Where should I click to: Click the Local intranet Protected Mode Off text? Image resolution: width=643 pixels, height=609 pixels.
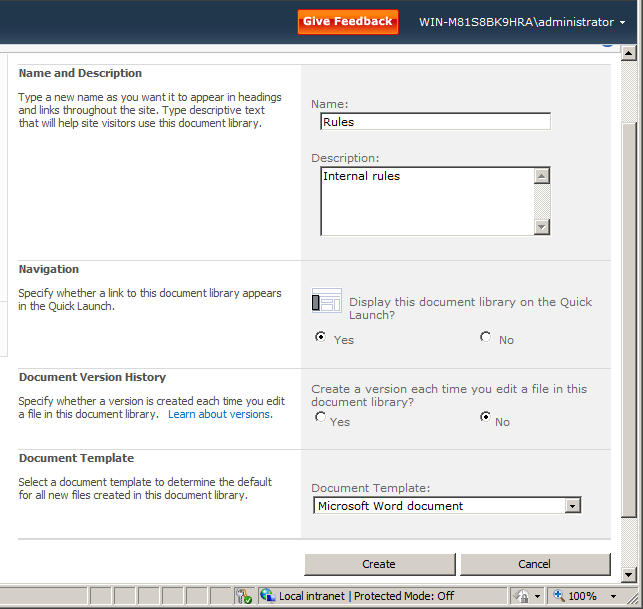(x=366, y=596)
